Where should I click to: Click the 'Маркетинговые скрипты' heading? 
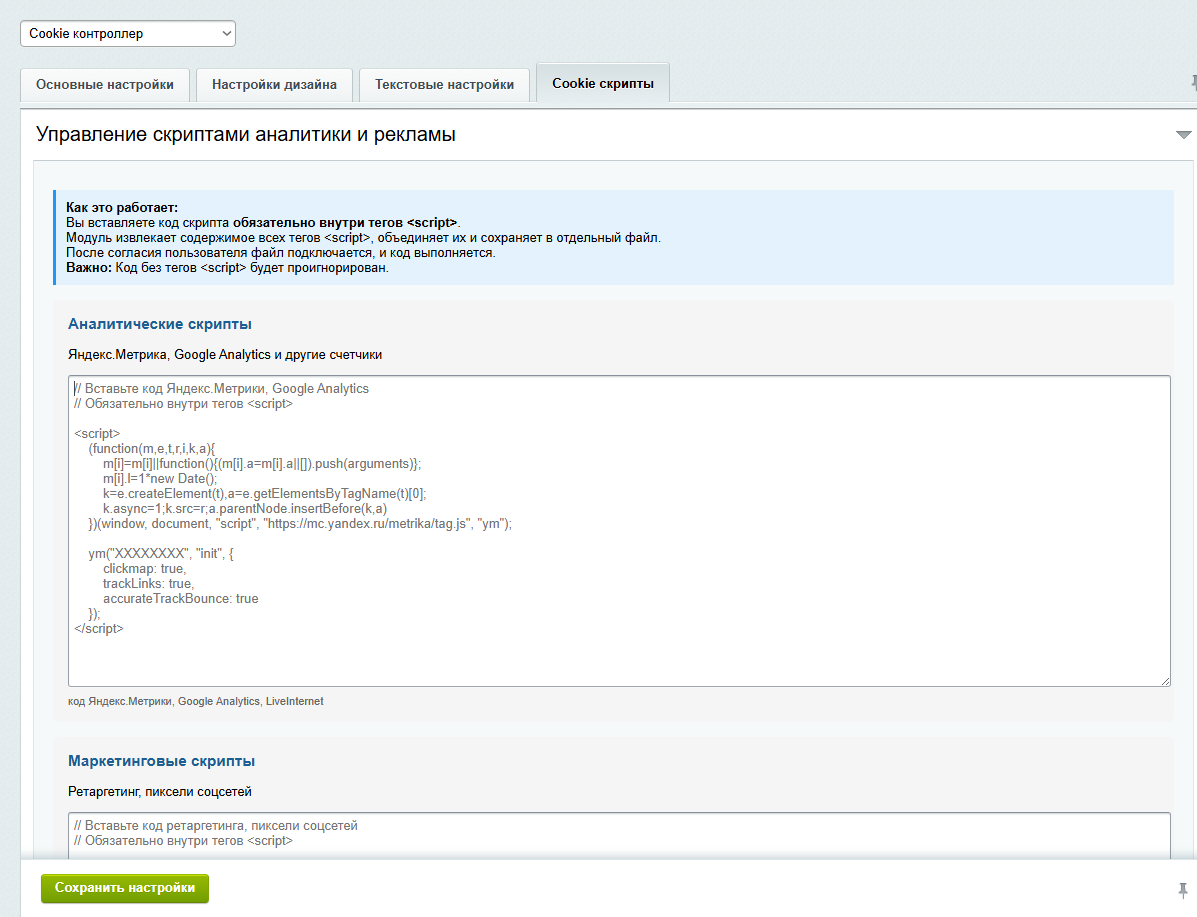point(161,761)
